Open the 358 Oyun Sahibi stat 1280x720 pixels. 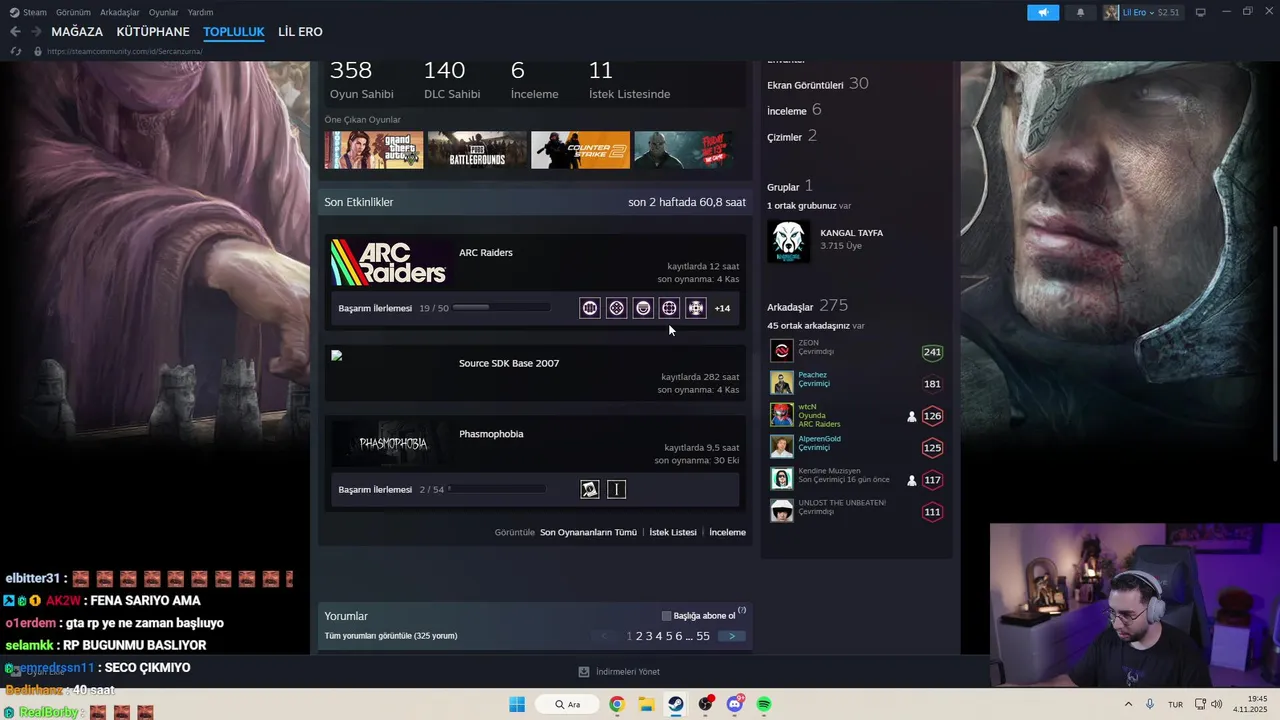pos(361,80)
